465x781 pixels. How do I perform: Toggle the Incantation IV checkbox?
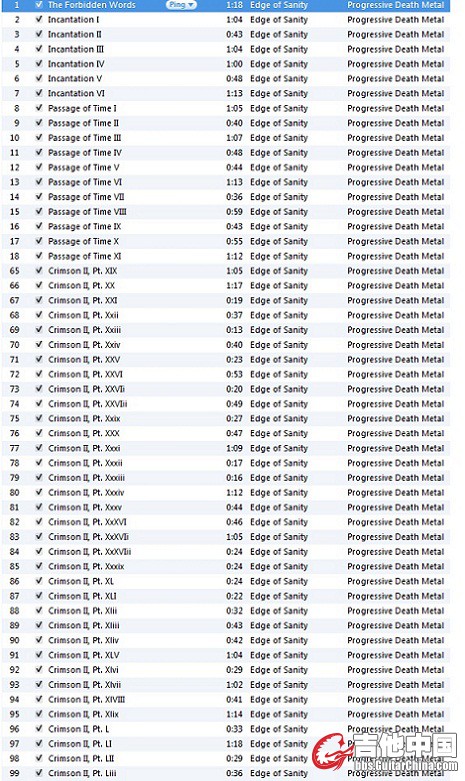point(39,64)
